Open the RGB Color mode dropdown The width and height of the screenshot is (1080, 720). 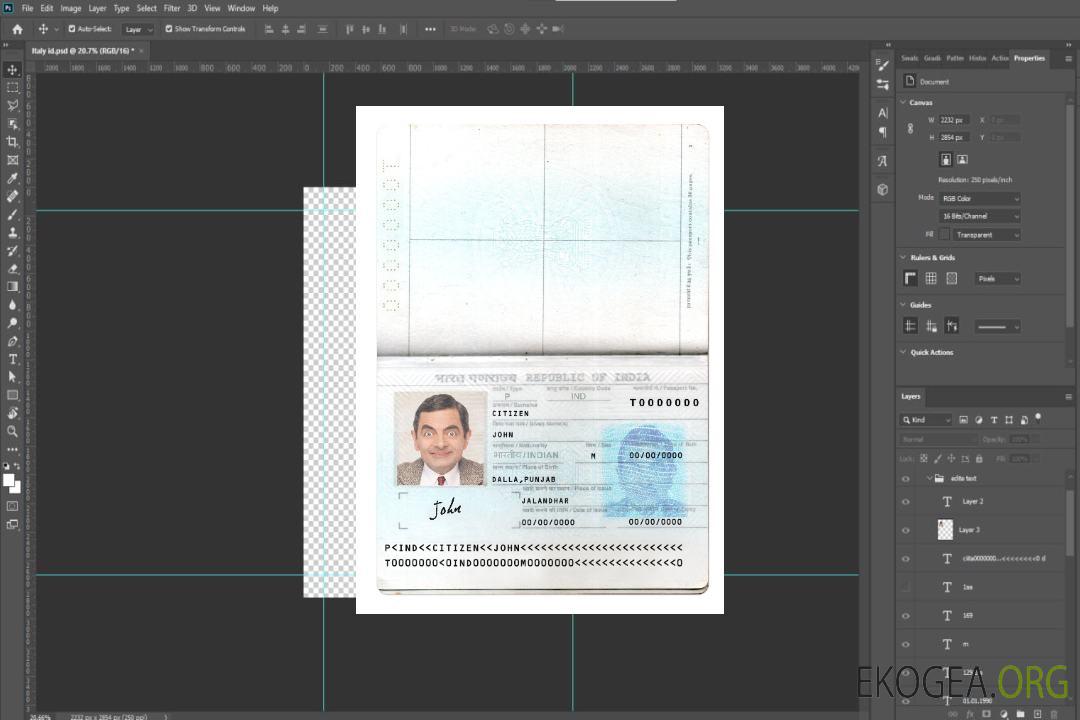[x=979, y=198]
